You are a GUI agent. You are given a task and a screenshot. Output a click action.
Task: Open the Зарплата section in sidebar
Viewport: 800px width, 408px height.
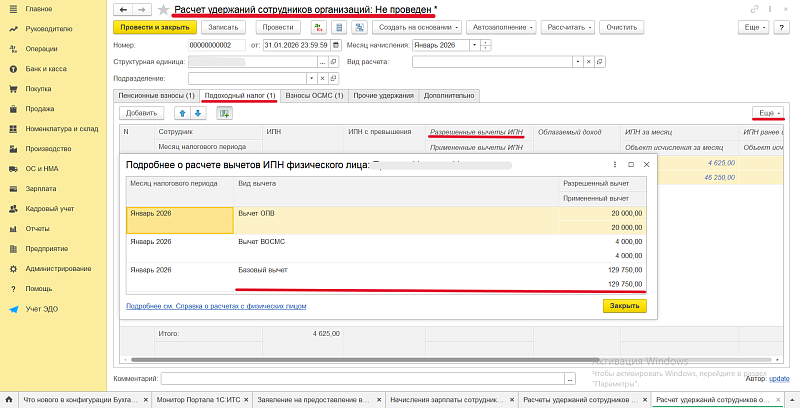pos(40,187)
